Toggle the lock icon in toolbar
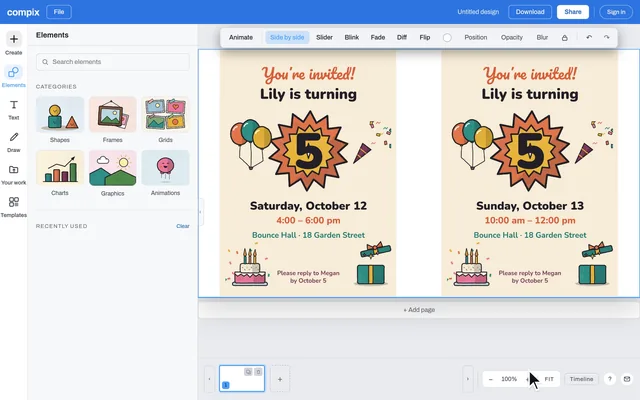Image resolution: width=640 pixels, height=400 pixels. [564, 38]
